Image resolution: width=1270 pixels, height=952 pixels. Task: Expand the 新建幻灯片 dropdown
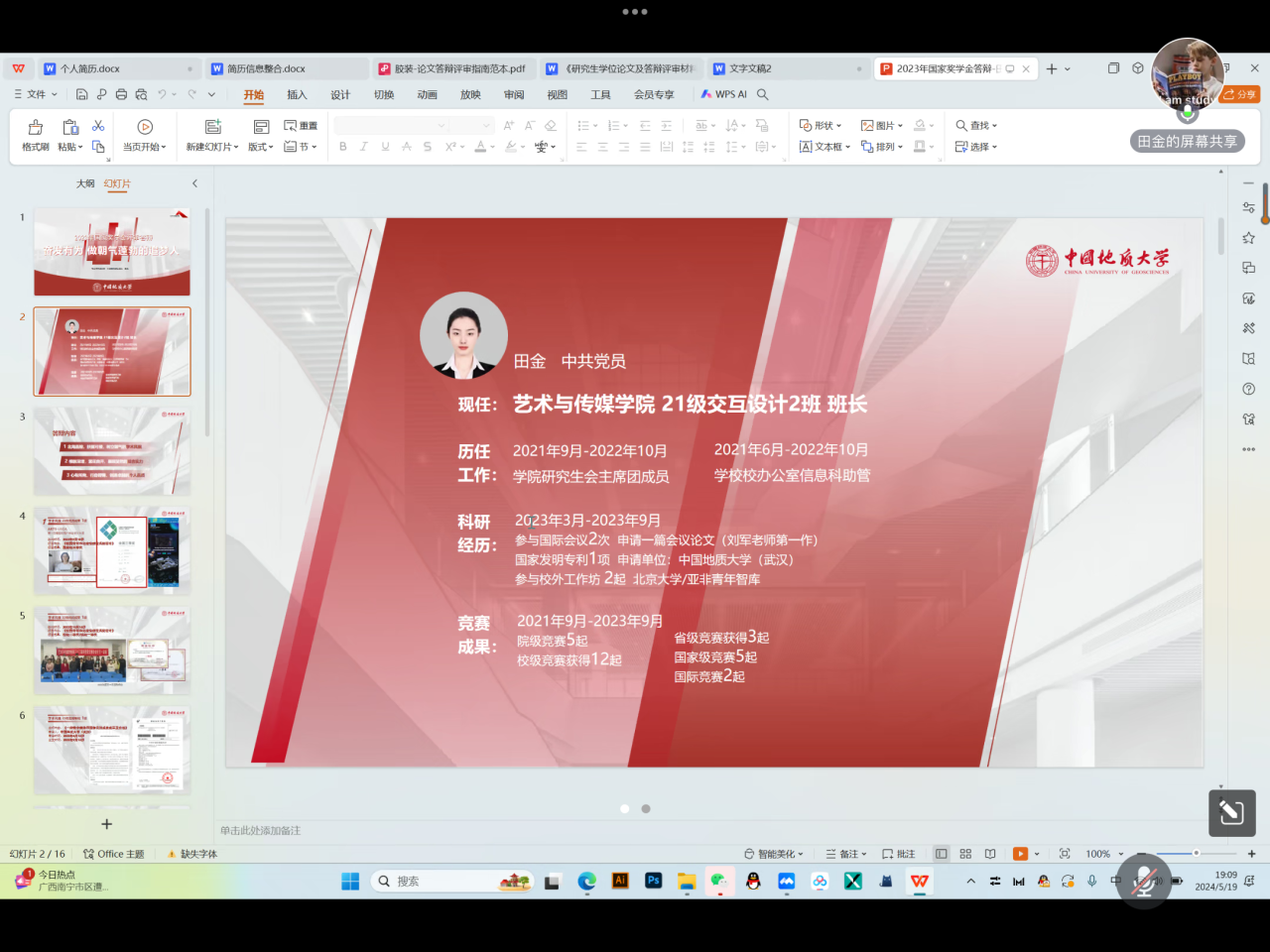point(236,148)
